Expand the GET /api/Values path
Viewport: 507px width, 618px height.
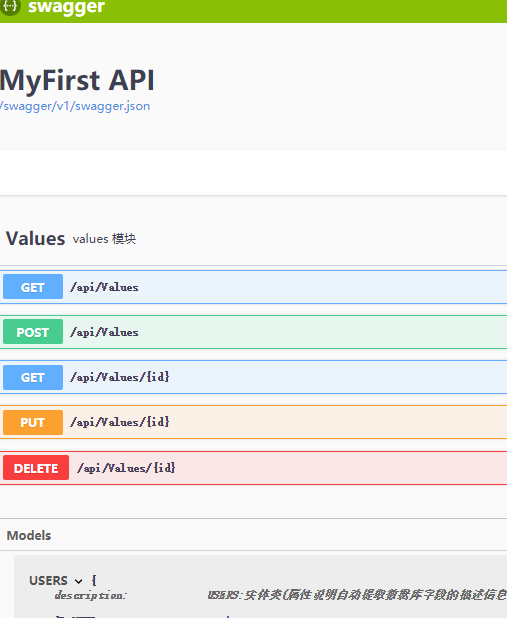(x=104, y=287)
